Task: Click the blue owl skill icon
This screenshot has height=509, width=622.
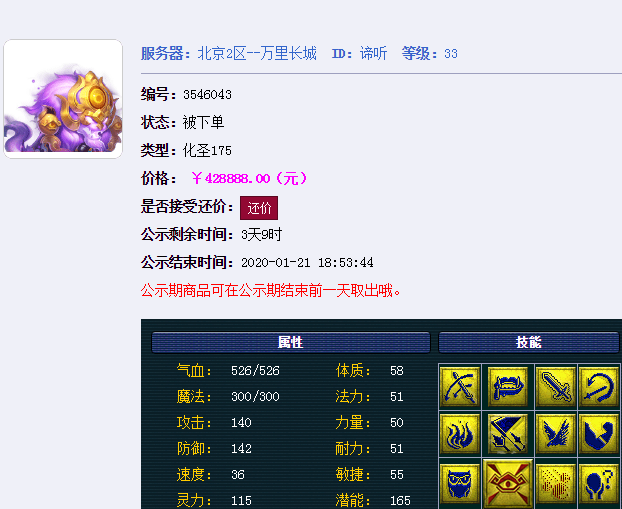Action: click(x=460, y=483)
